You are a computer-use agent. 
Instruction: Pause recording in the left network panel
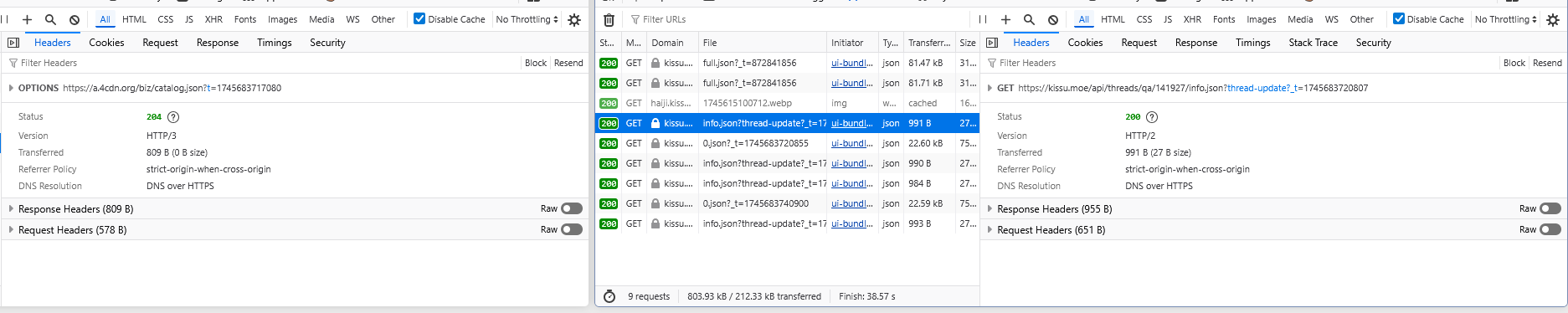point(5,19)
